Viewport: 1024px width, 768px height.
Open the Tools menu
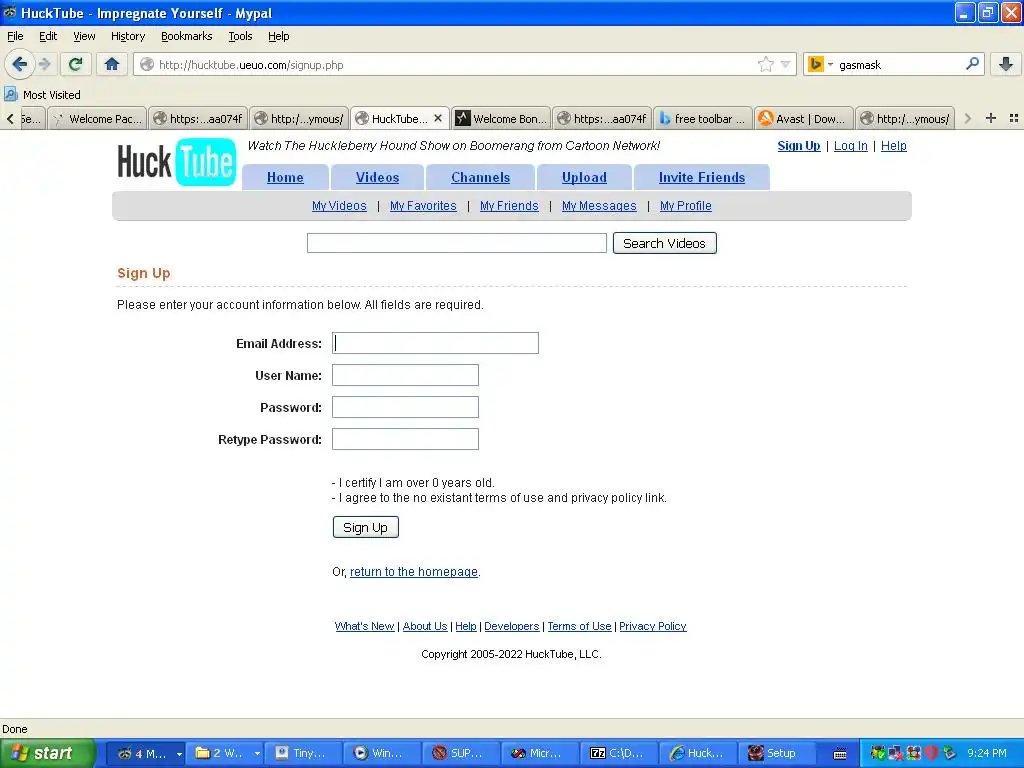240,36
